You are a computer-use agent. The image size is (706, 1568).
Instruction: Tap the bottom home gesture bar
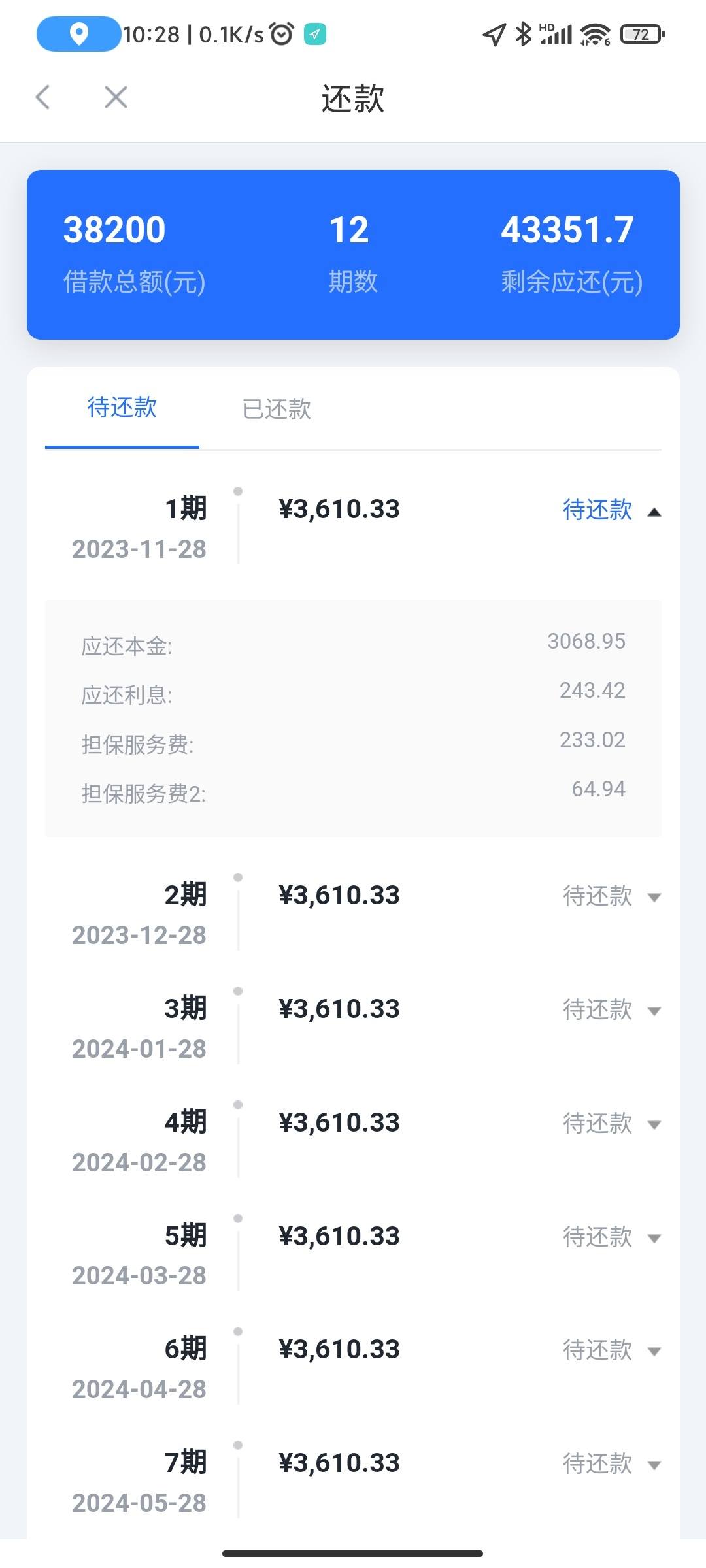click(x=353, y=1553)
